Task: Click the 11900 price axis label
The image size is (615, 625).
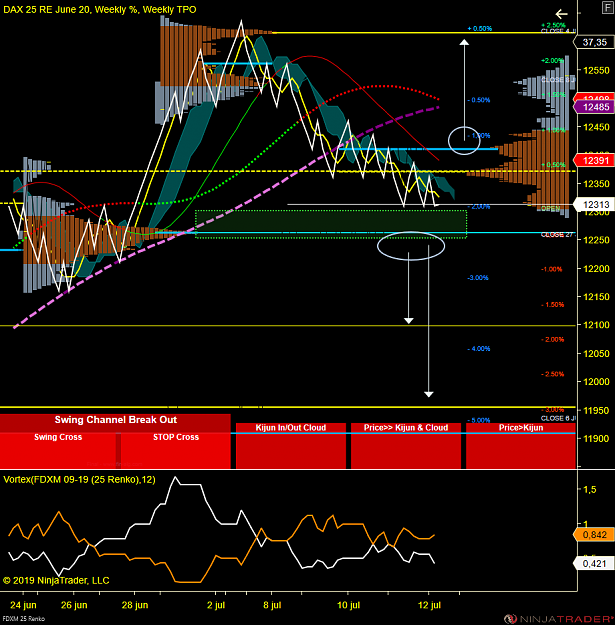Action: pos(596,438)
